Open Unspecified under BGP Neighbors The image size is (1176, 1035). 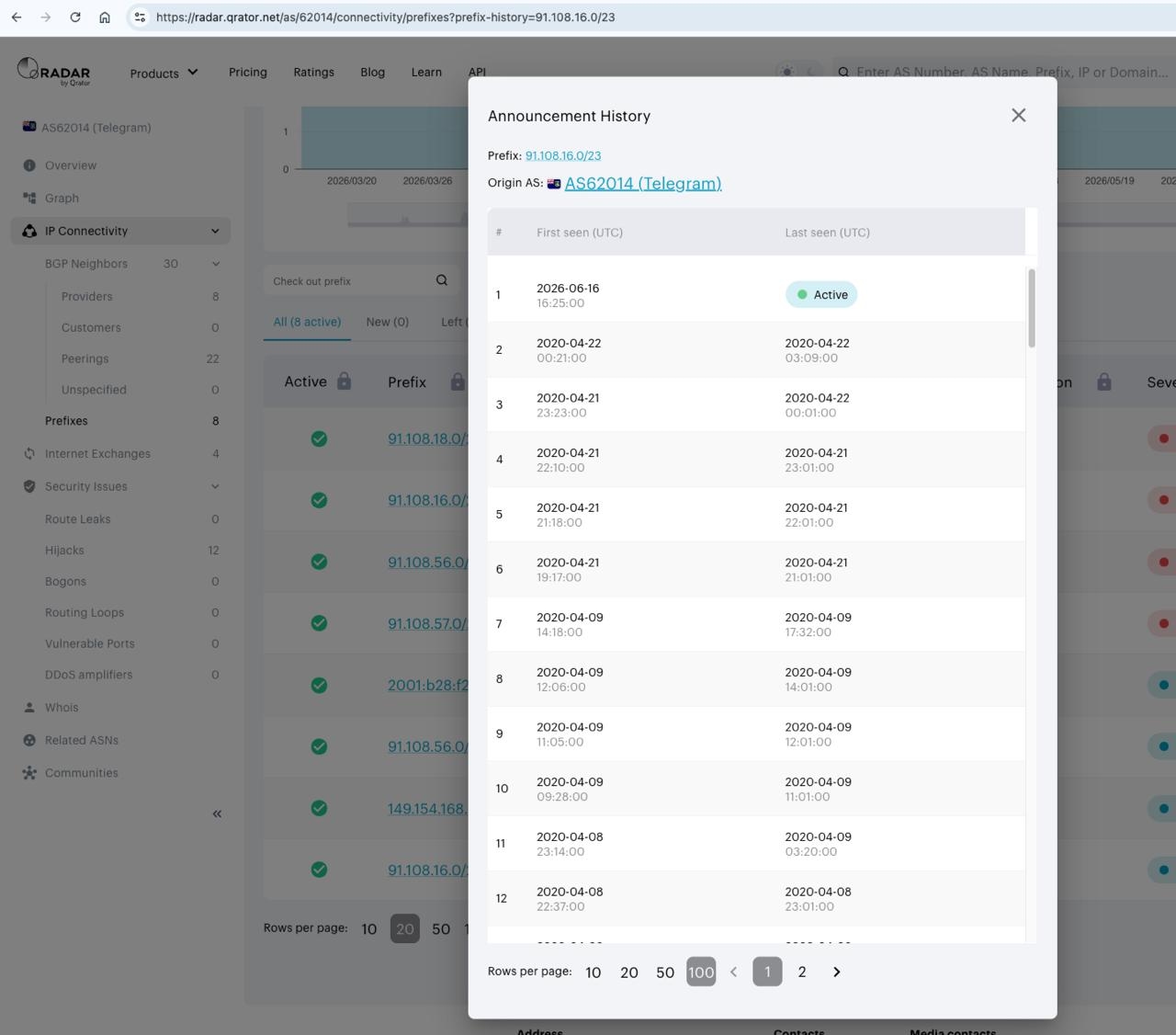(x=94, y=390)
